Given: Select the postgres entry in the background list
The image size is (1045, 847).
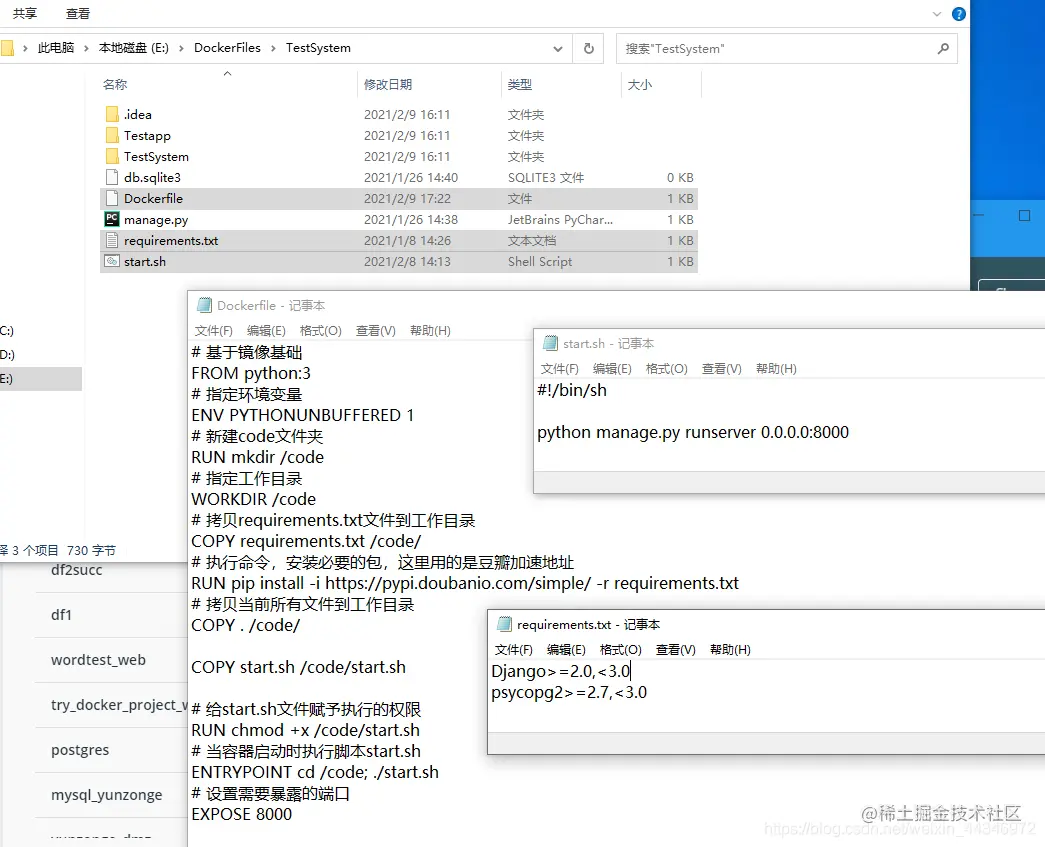Looking at the screenshot, I should [80, 750].
